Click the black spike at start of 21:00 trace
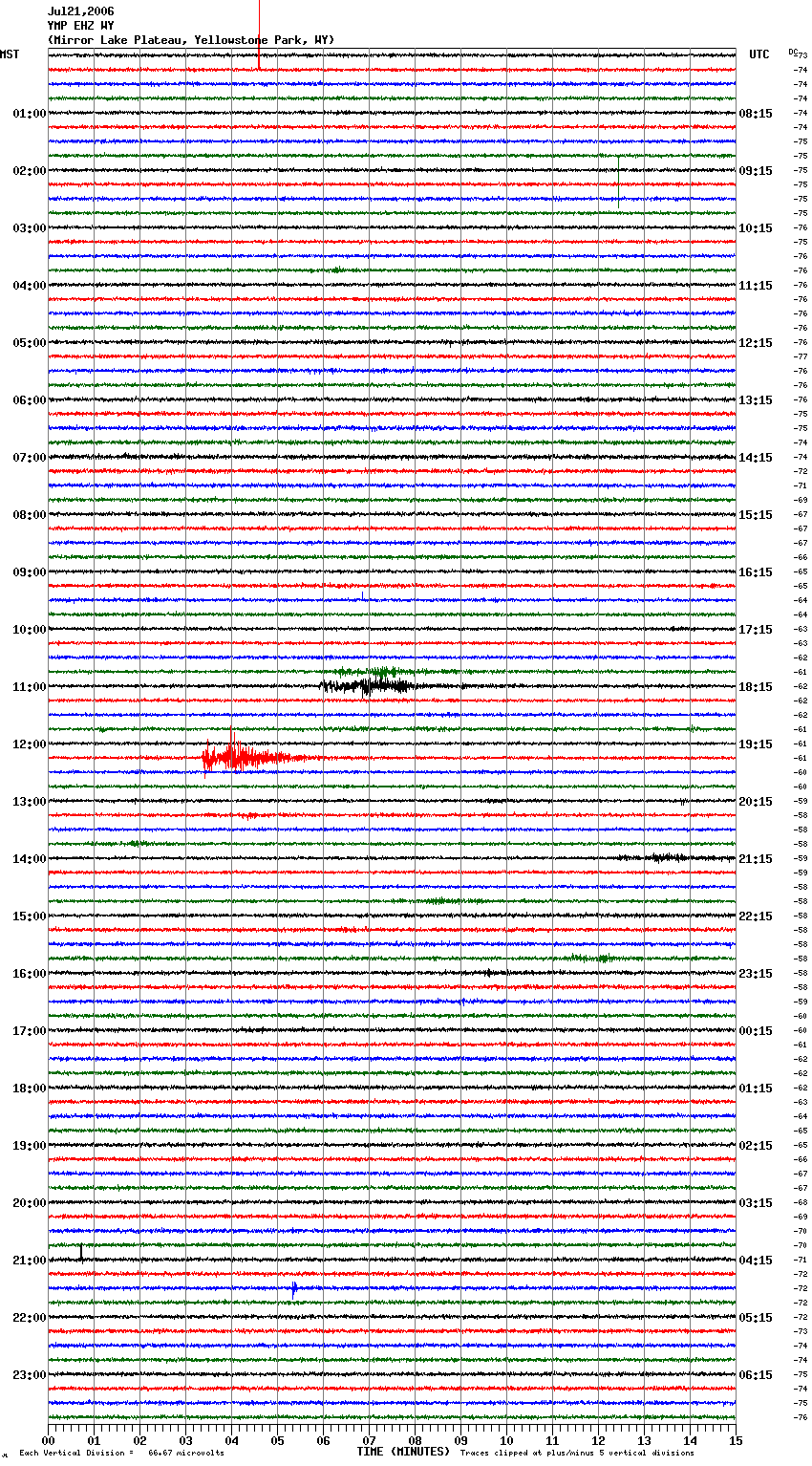This screenshot has height=1466, width=812. tap(81, 1253)
